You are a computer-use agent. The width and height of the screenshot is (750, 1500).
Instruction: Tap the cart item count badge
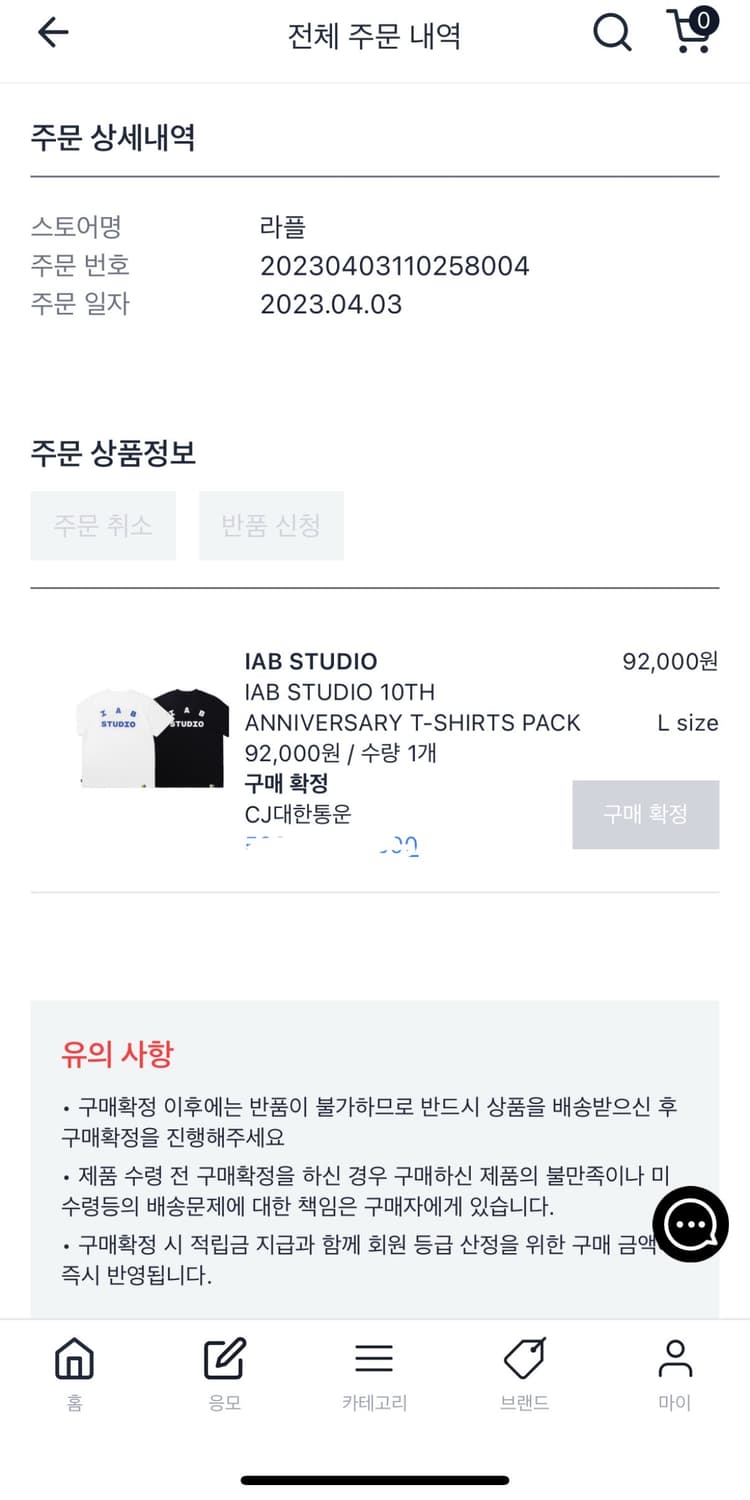(704, 19)
